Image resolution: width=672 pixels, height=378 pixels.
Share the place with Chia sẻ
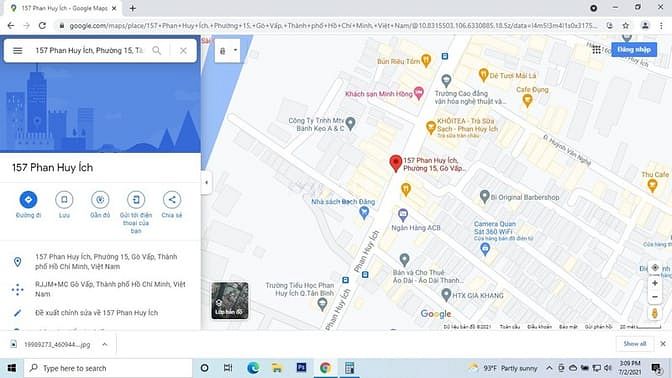click(172, 200)
